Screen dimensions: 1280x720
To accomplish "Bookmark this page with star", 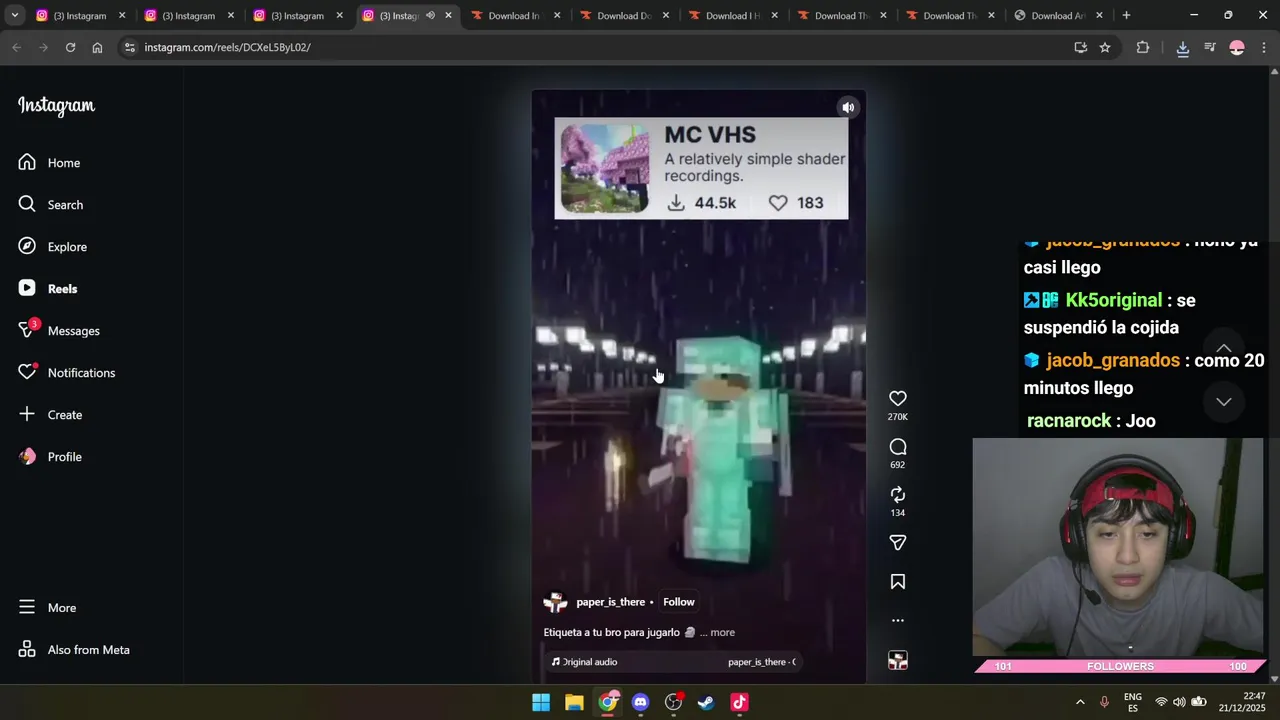I will [1105, 47].
